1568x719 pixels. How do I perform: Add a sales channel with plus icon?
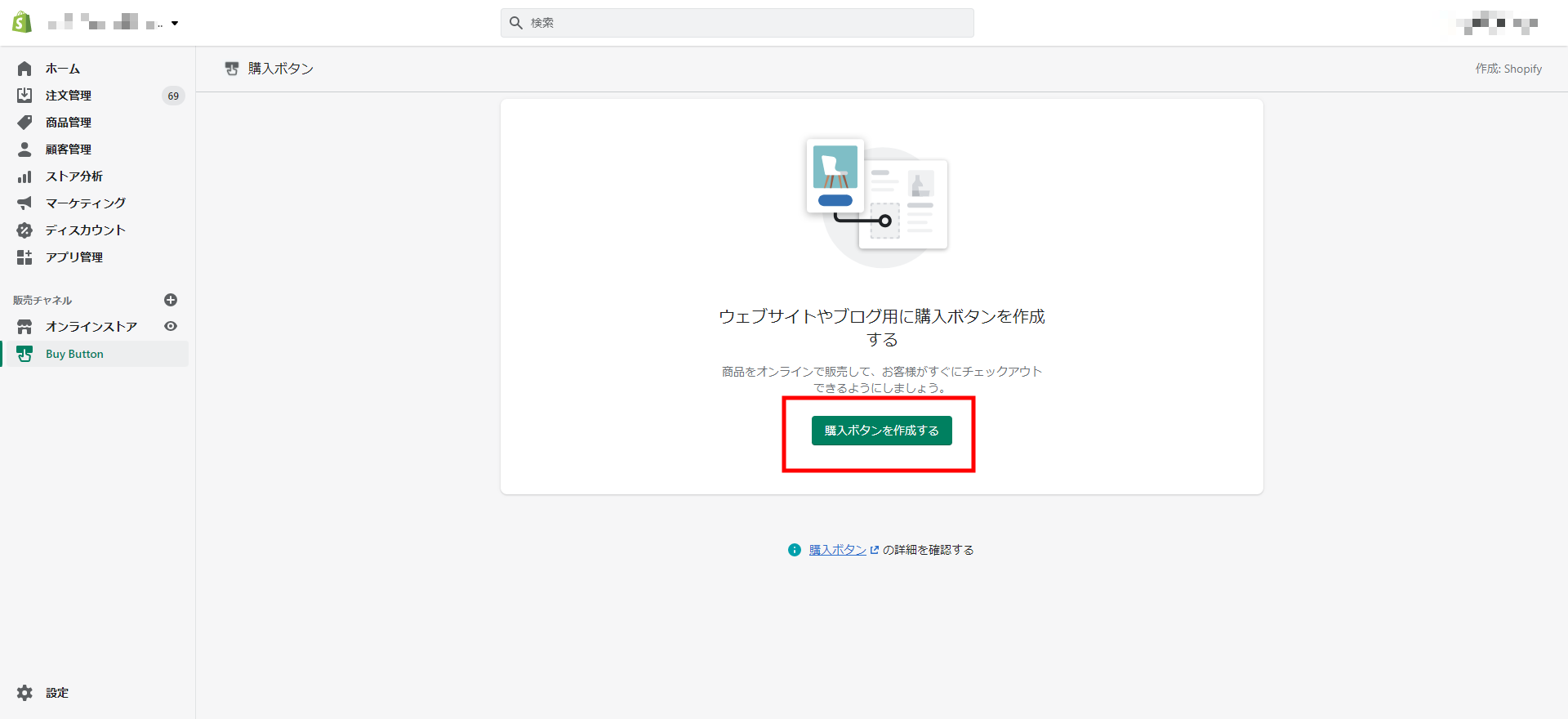171,300
